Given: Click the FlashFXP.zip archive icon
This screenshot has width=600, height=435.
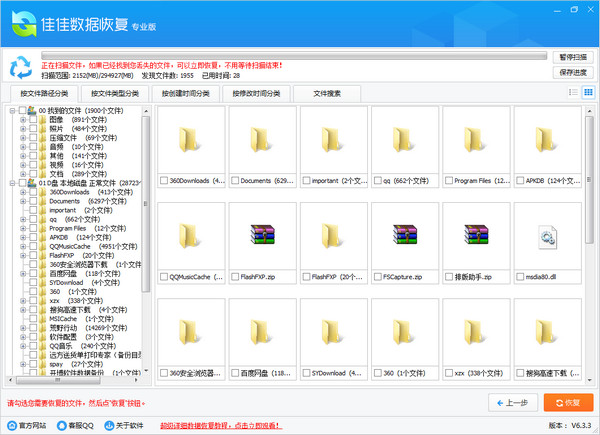Looking at the screenshot, I should coord(263,236).
